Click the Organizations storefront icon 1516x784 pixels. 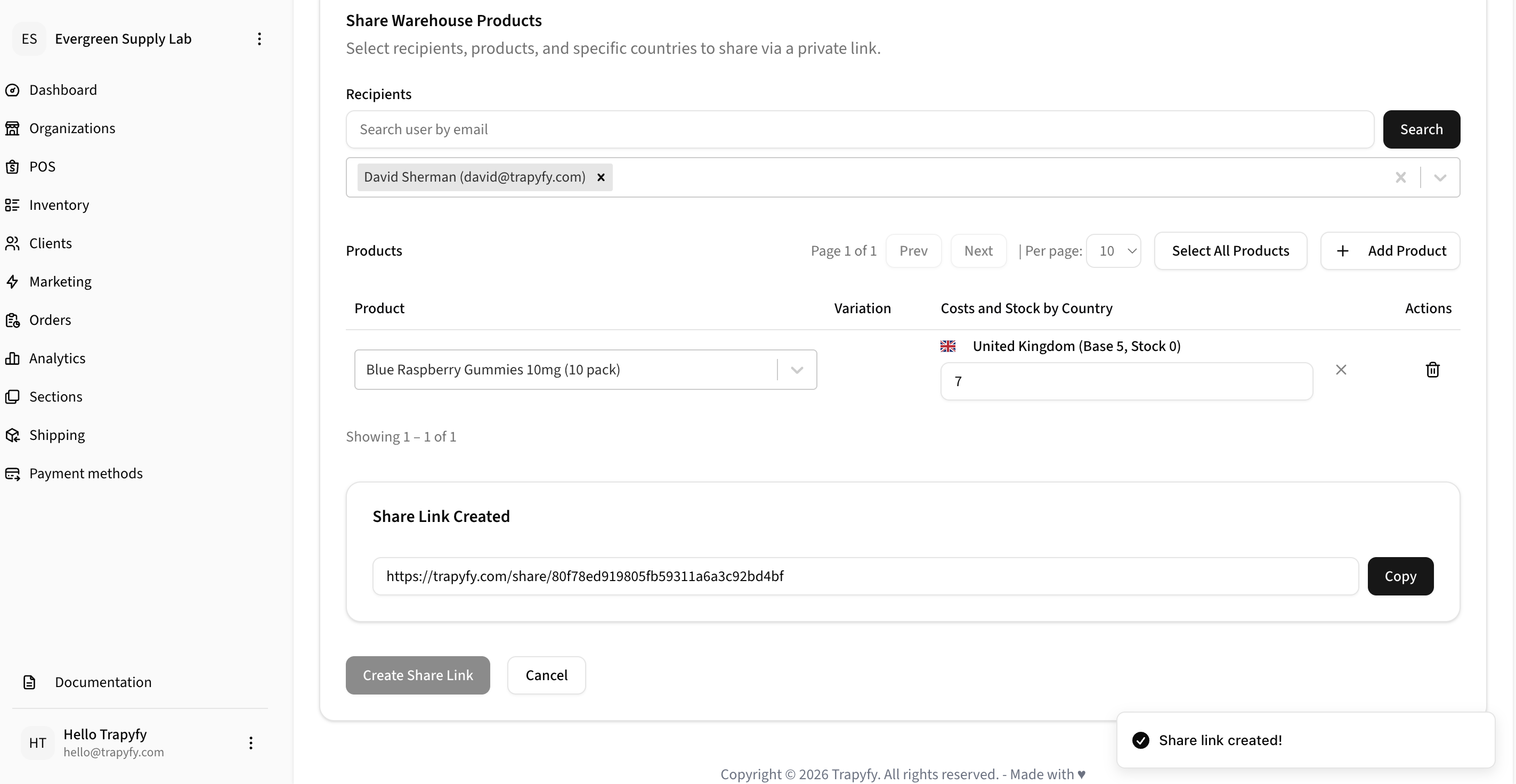click(x=12, y=128)
